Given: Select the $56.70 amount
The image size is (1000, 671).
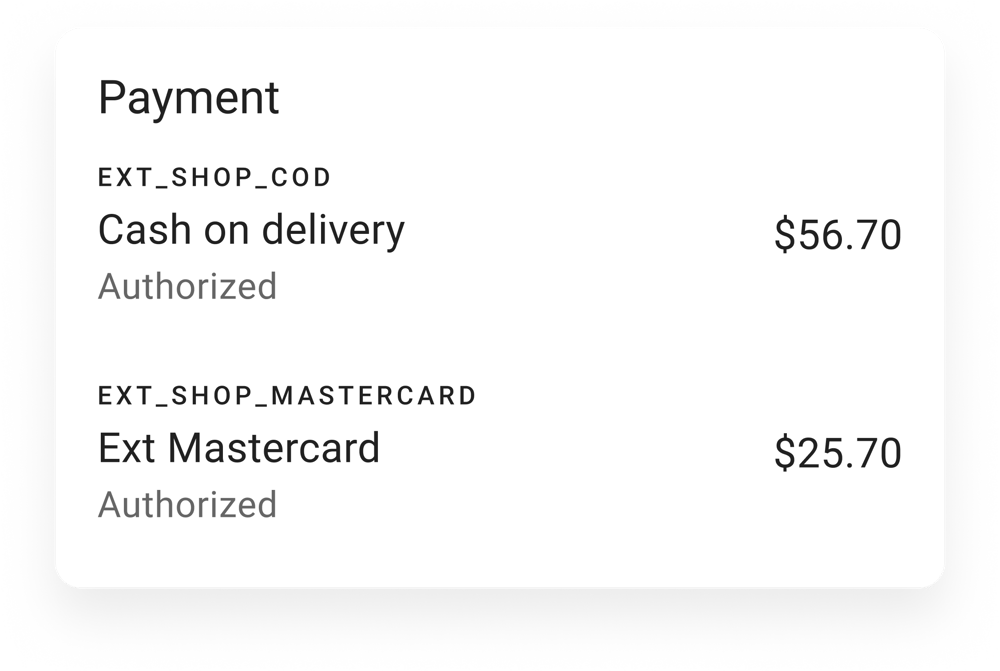Looking at the screenshot, I should click(838, 236).
